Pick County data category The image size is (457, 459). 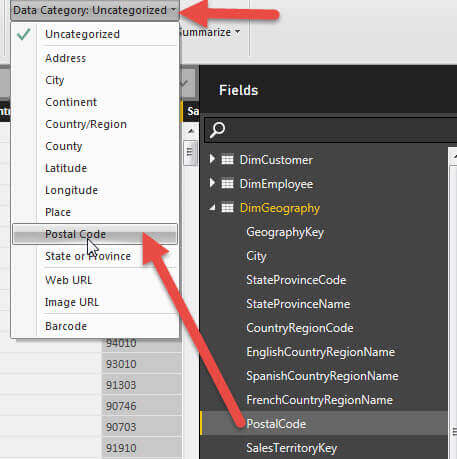(x=95, y=146)
